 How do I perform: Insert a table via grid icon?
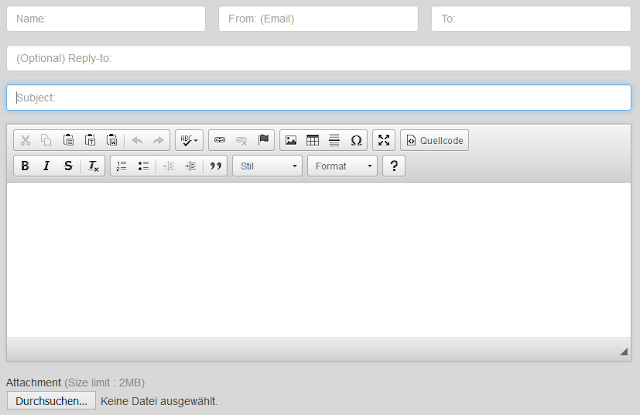(x=313, y=140)
